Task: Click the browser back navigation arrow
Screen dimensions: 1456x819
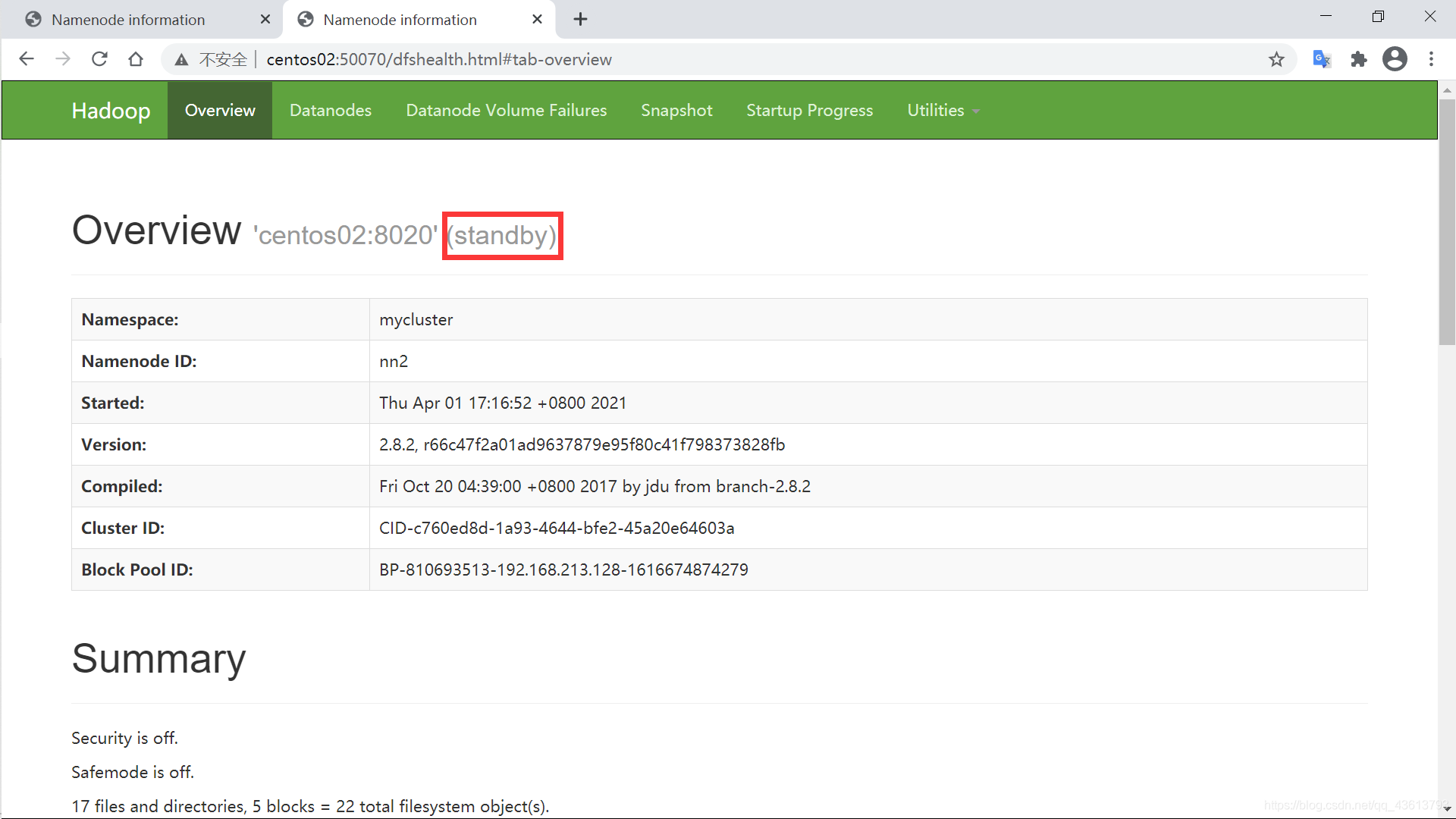Action: [x=27, y=59]
